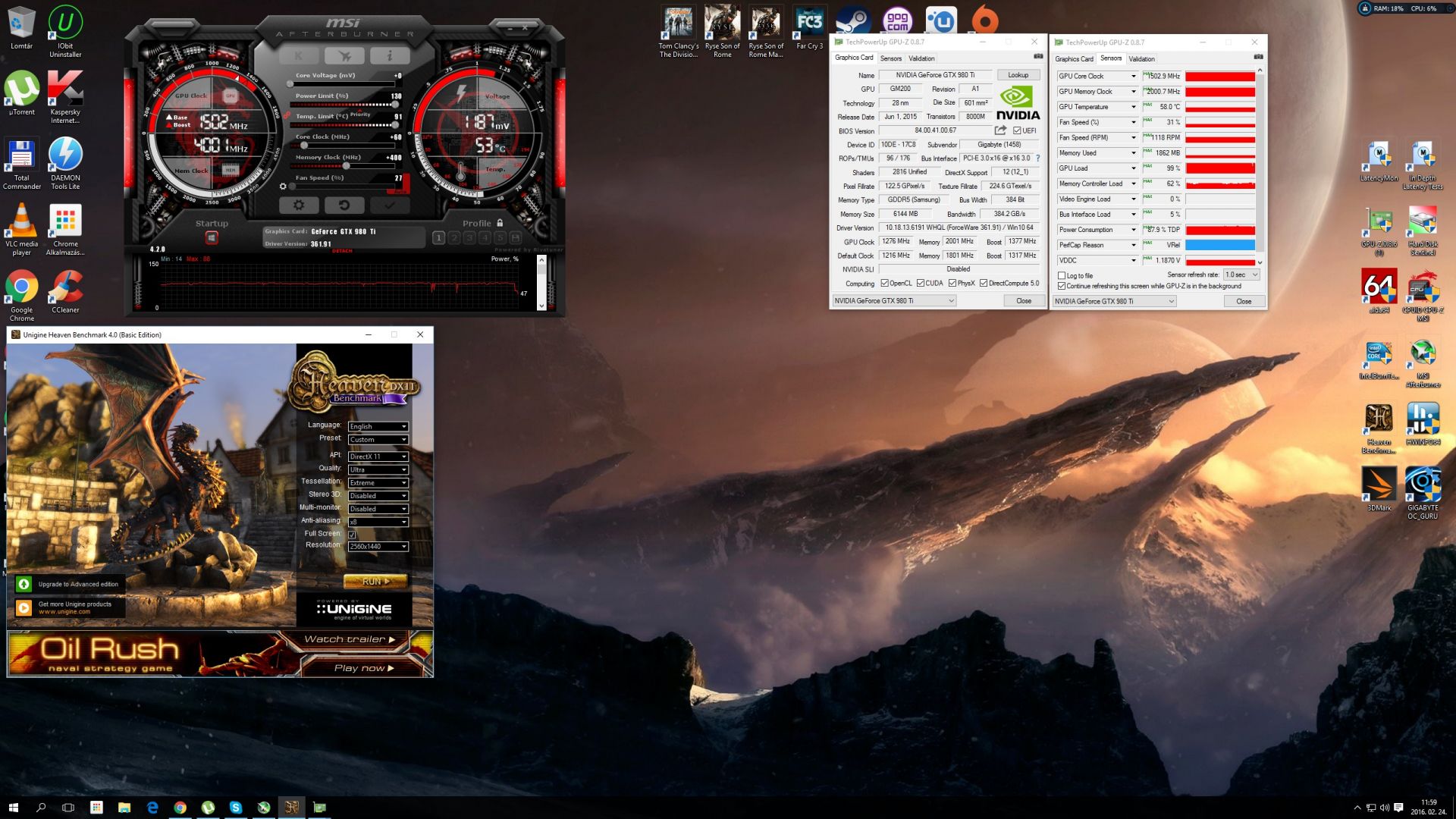
Task: Click the Heaven RUN button
Action: [x=375, y=582]
